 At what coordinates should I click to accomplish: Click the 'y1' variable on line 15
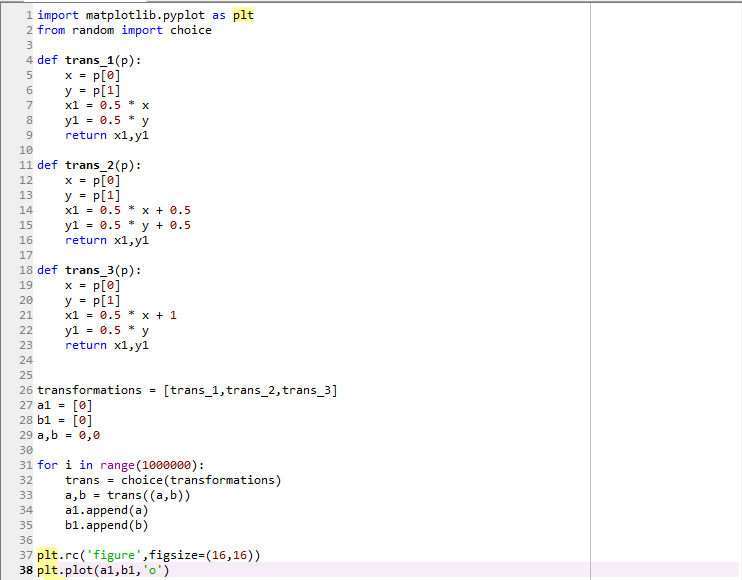point(72,225)
